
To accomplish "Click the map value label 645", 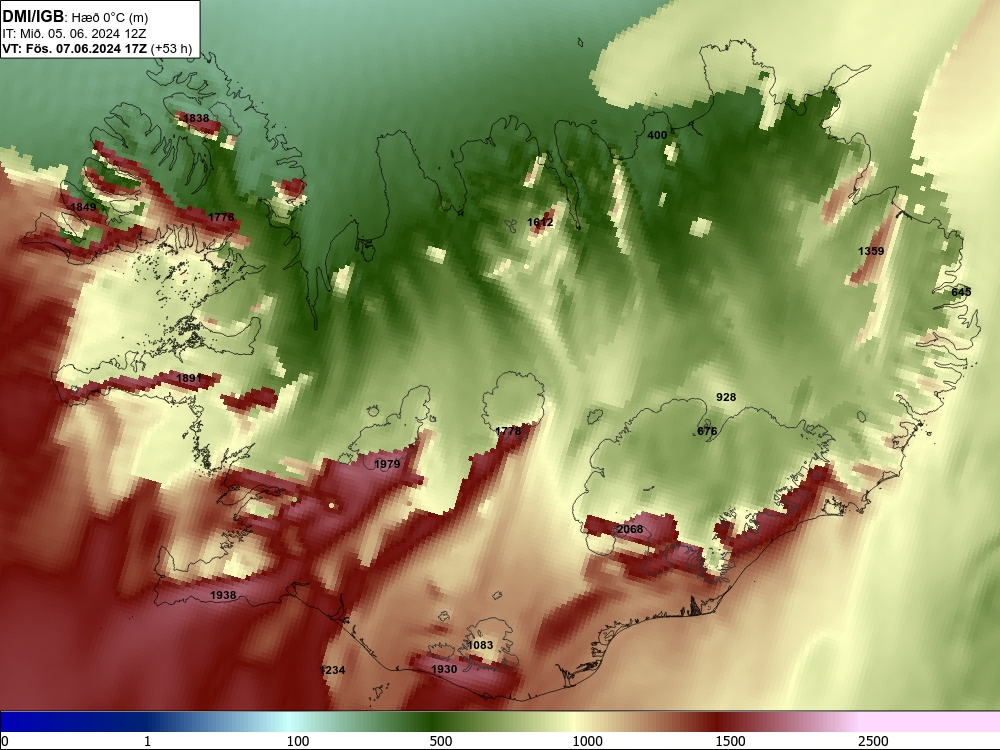I will coord(961,291).
